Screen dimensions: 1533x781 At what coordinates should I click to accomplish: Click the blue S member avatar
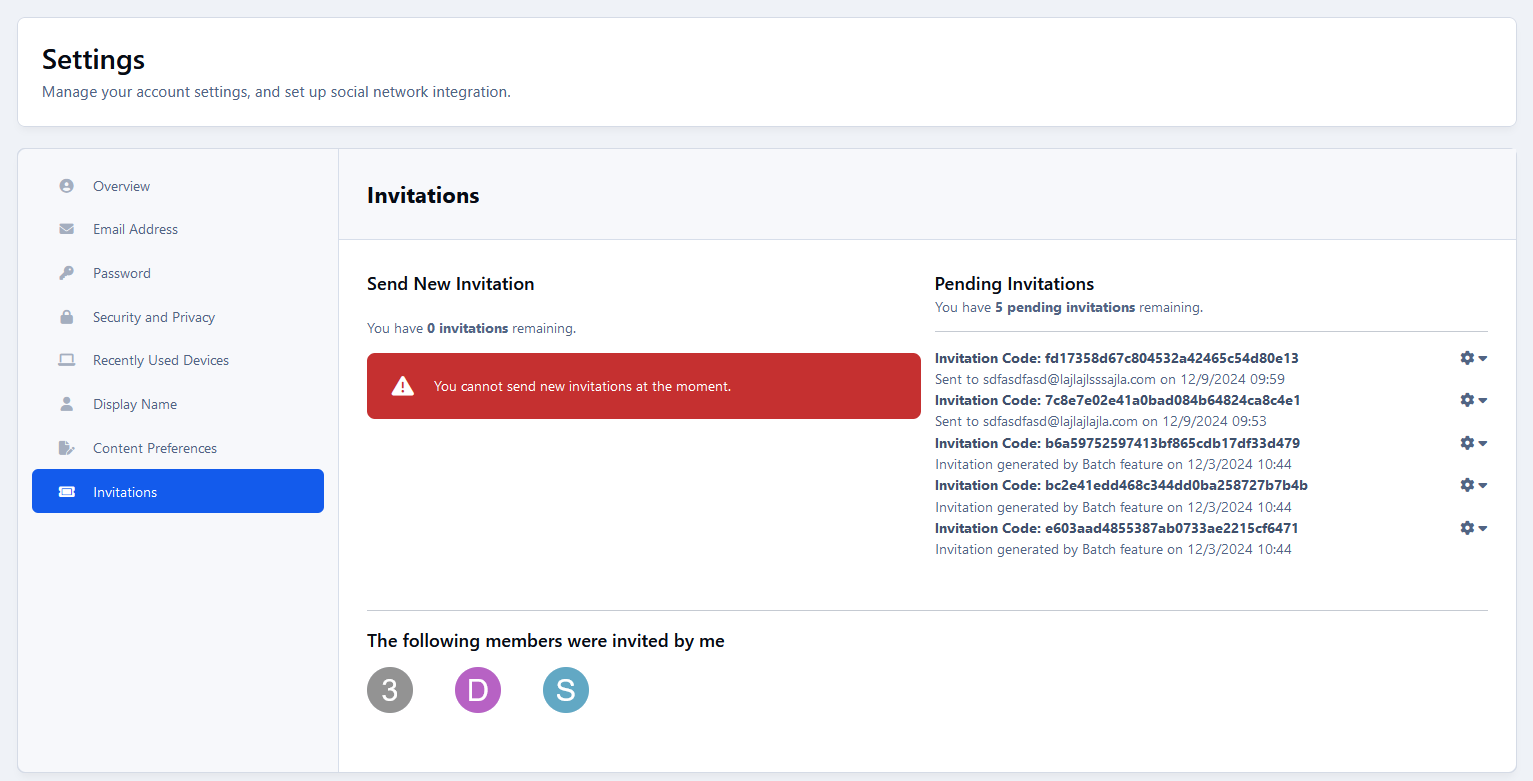tap(566, 689)
